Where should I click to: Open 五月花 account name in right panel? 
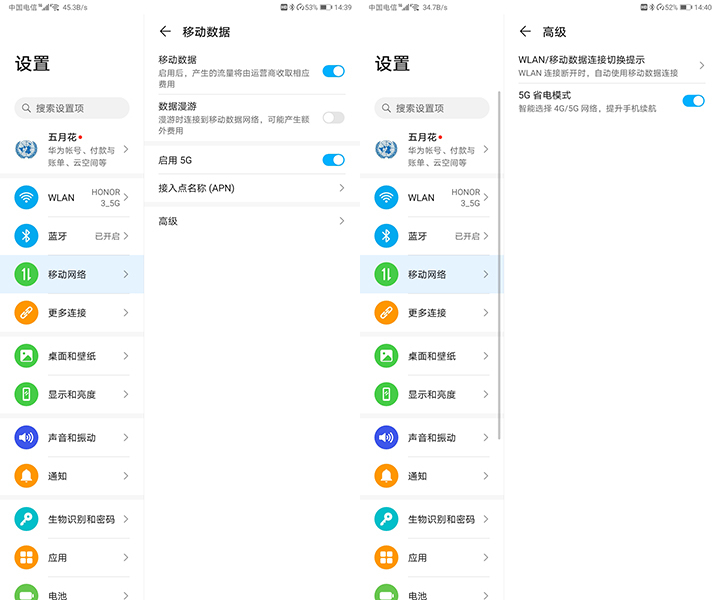click(x=422, y=137)
